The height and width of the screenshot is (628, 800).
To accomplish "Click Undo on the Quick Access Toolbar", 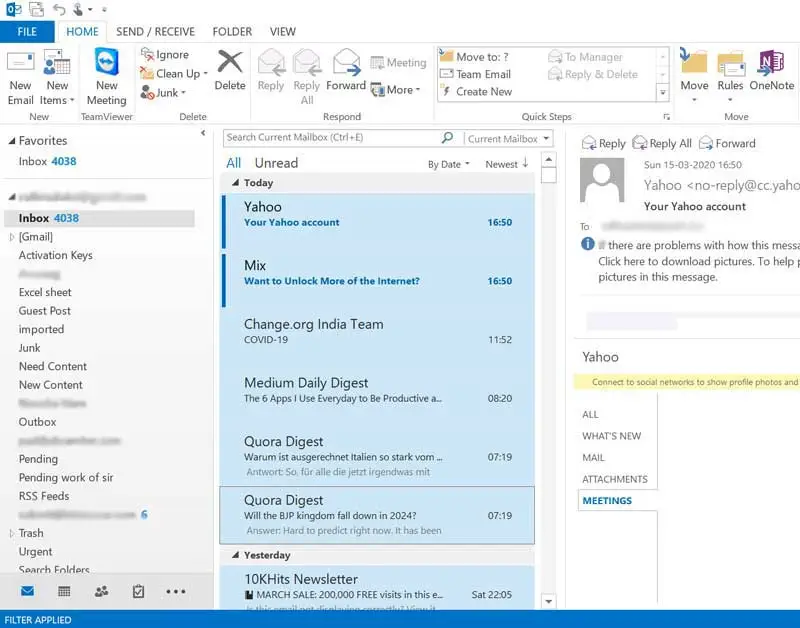I will point(57,8).
